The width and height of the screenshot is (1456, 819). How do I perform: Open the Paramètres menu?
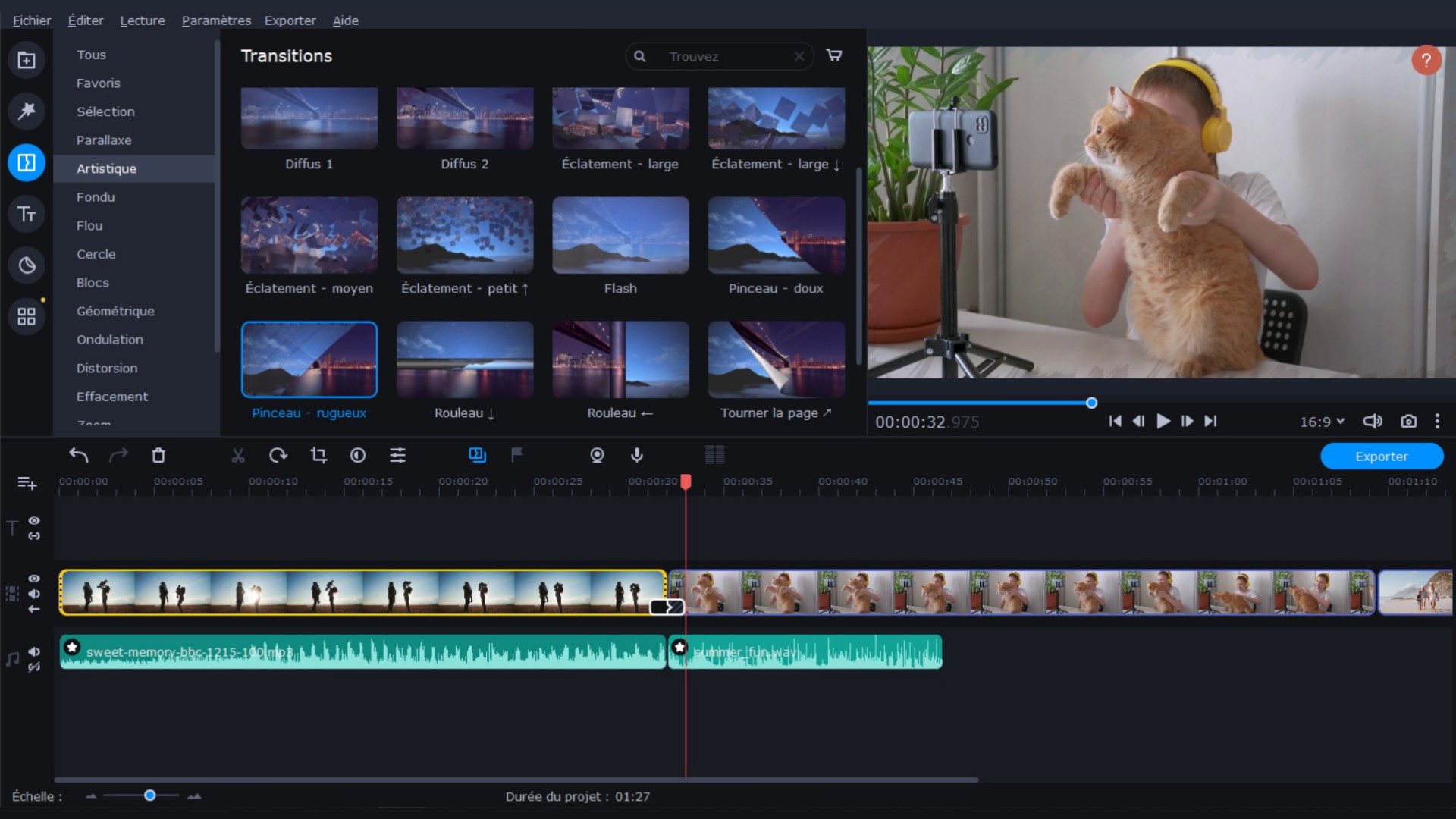tap(216, 20)
